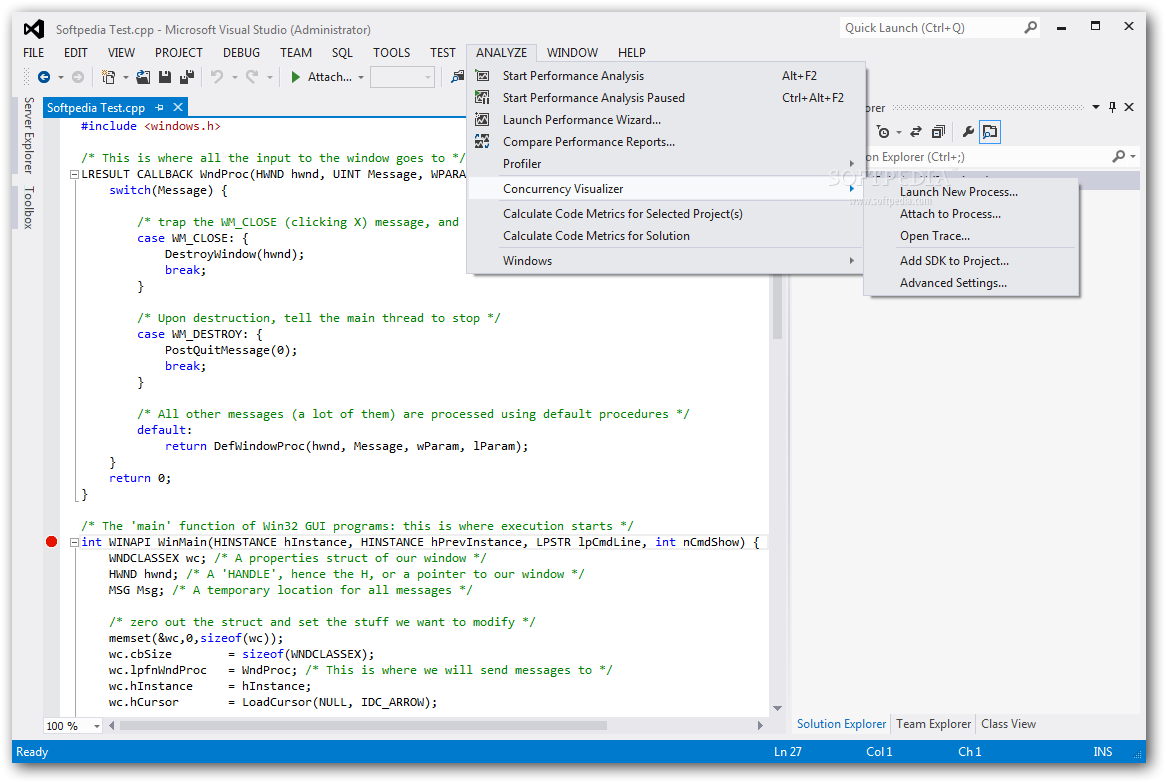The image size is (1166, 783).
Task: Select Attach to Process... submenu item
Action: pyautogui.click(x=971, y=214)
